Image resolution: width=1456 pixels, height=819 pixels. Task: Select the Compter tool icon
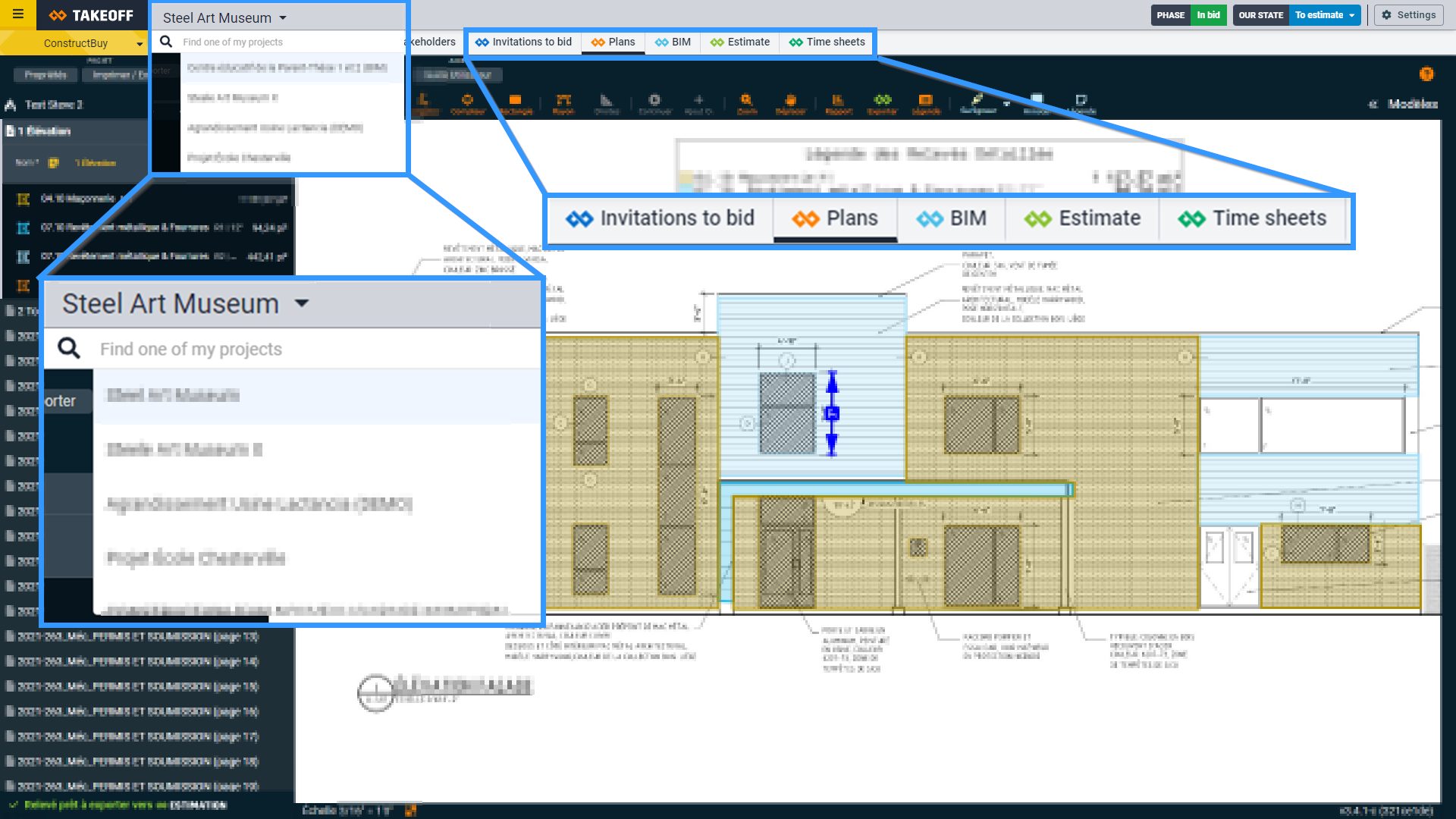467,101
